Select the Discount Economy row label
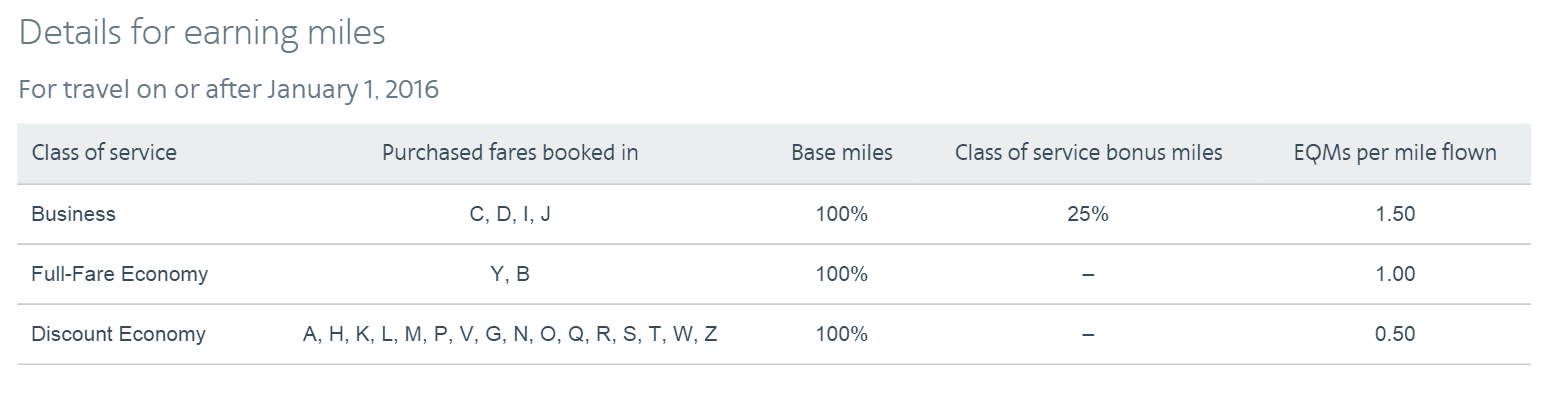 (119, 334)
